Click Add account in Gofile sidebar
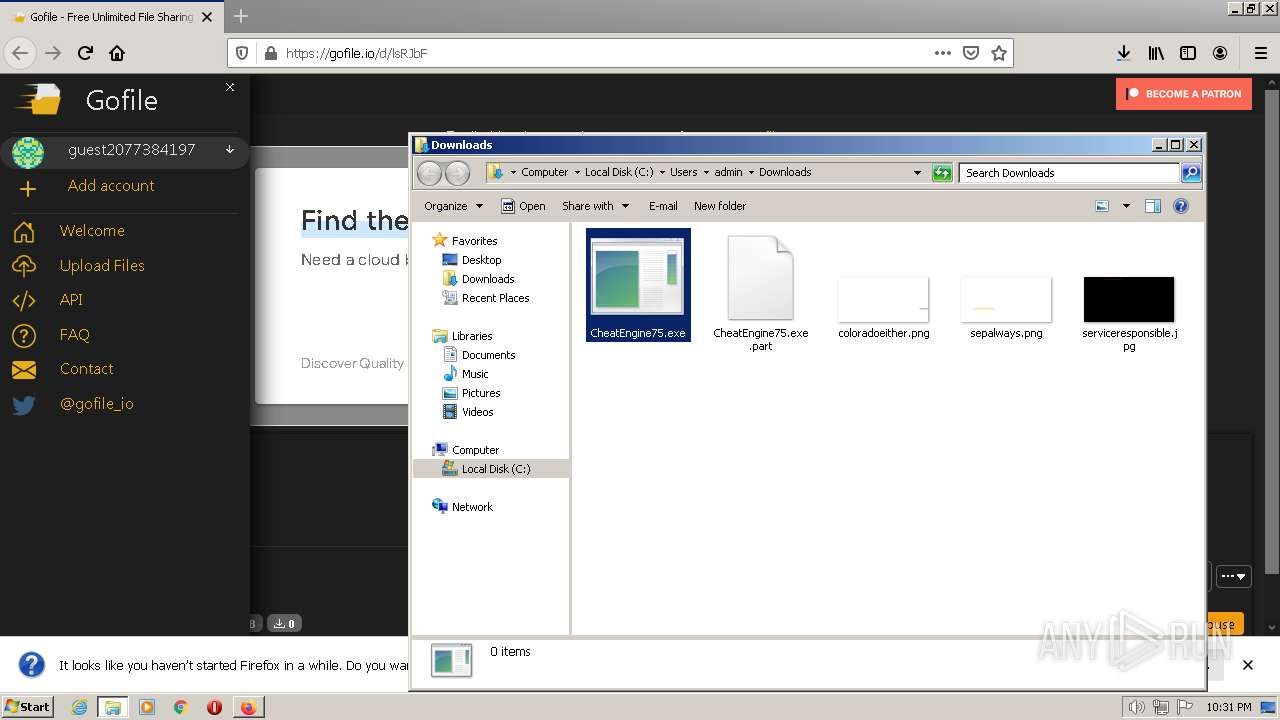This screenshot has width=1280, height=720. coord(111,185)
